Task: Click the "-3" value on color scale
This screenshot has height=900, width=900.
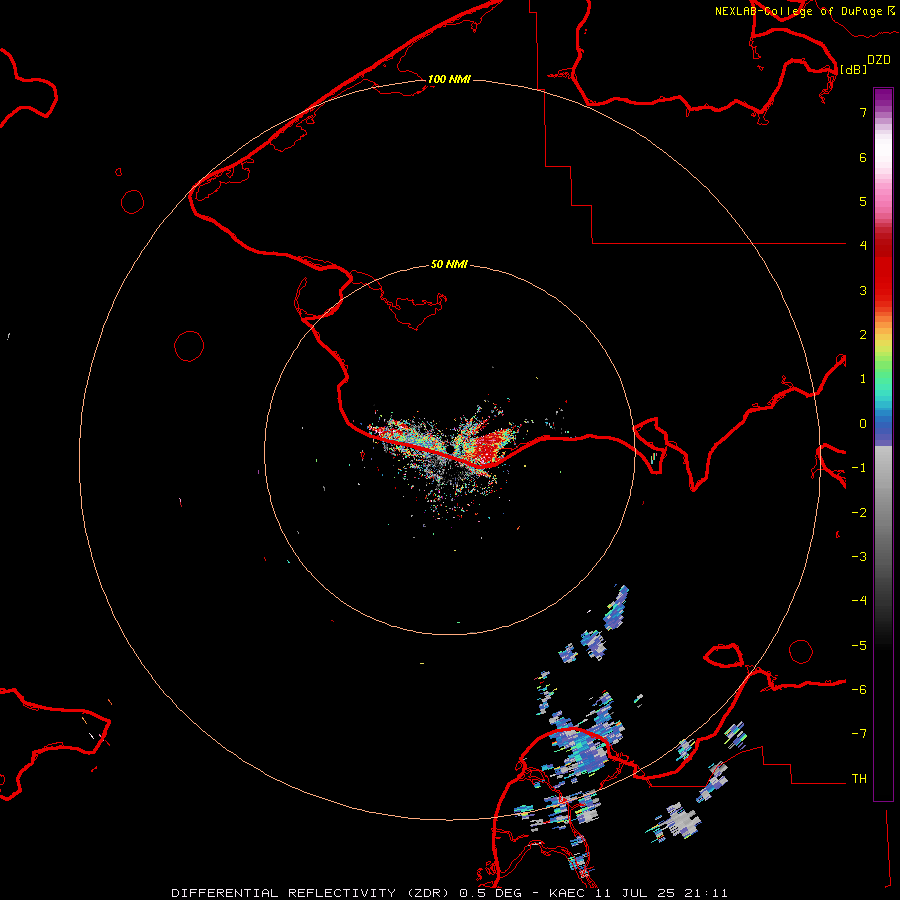Action: pyautogui.click(x=859, y=557)
